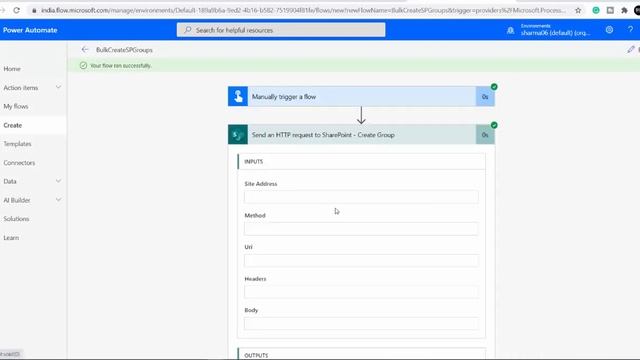Expand the Manually trigger a flow step

(x=361, y=96)
